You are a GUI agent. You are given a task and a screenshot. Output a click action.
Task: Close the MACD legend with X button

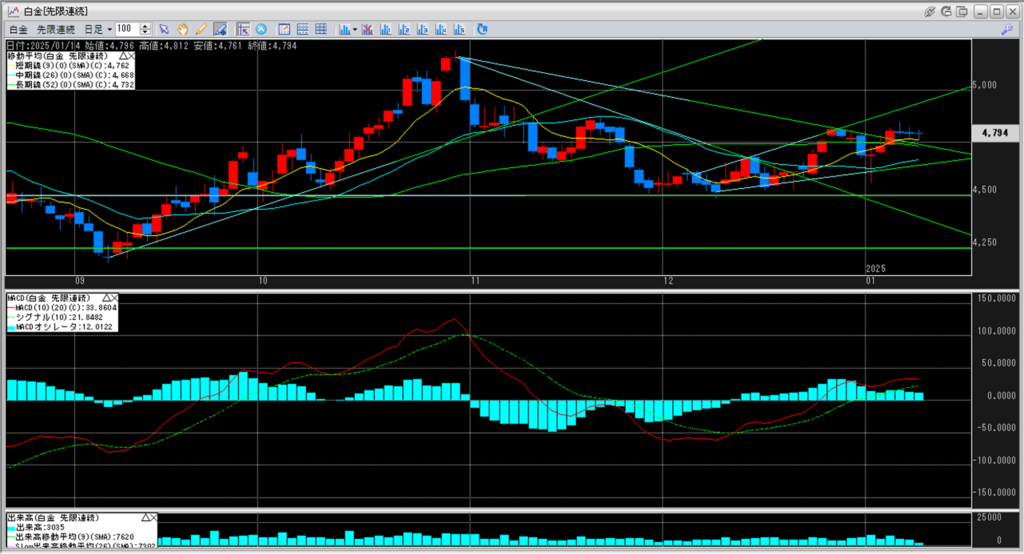pos(113,298)
